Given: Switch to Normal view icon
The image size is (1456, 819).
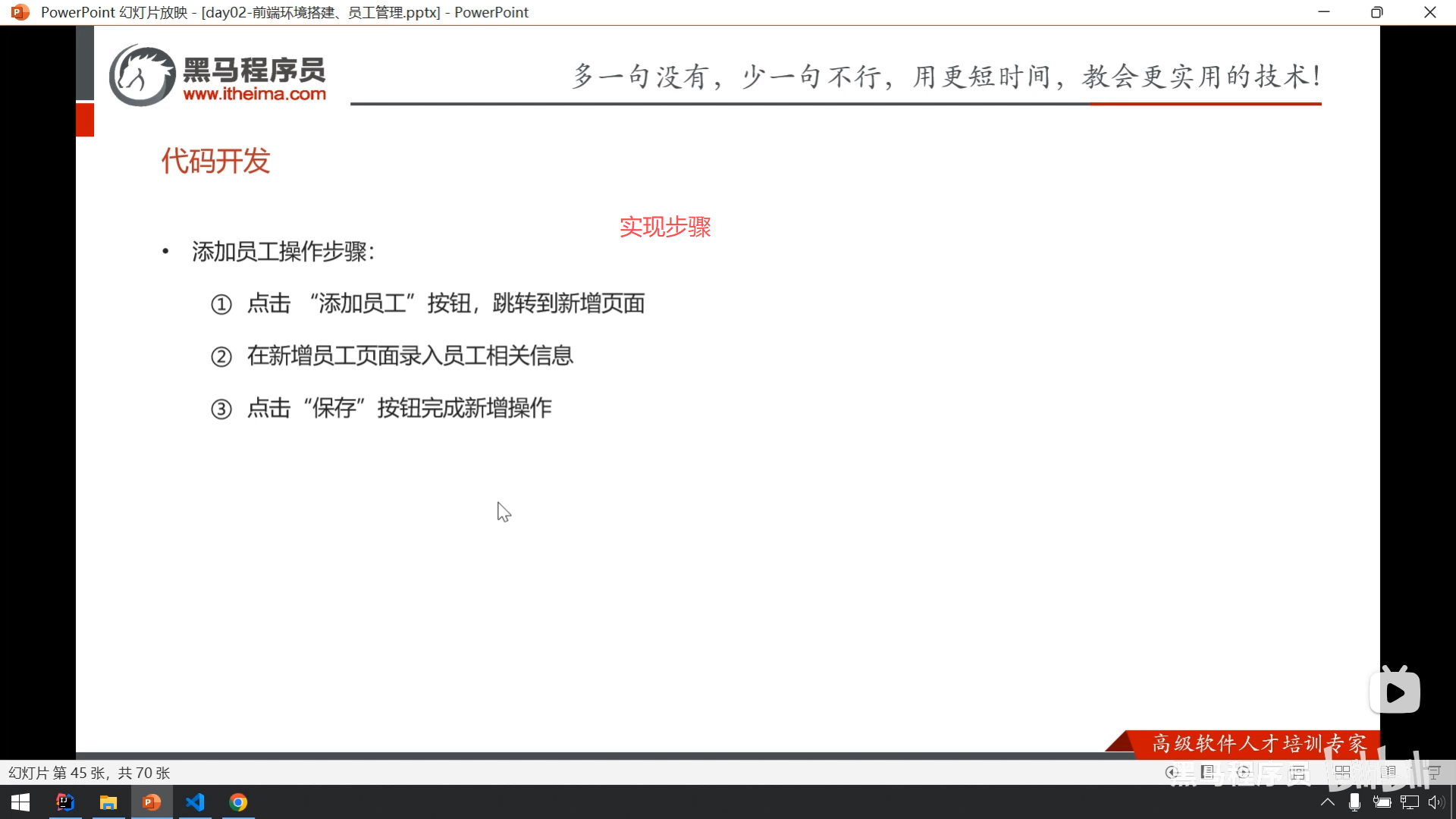Looking at the screenshot, I should coord(1298,772).
